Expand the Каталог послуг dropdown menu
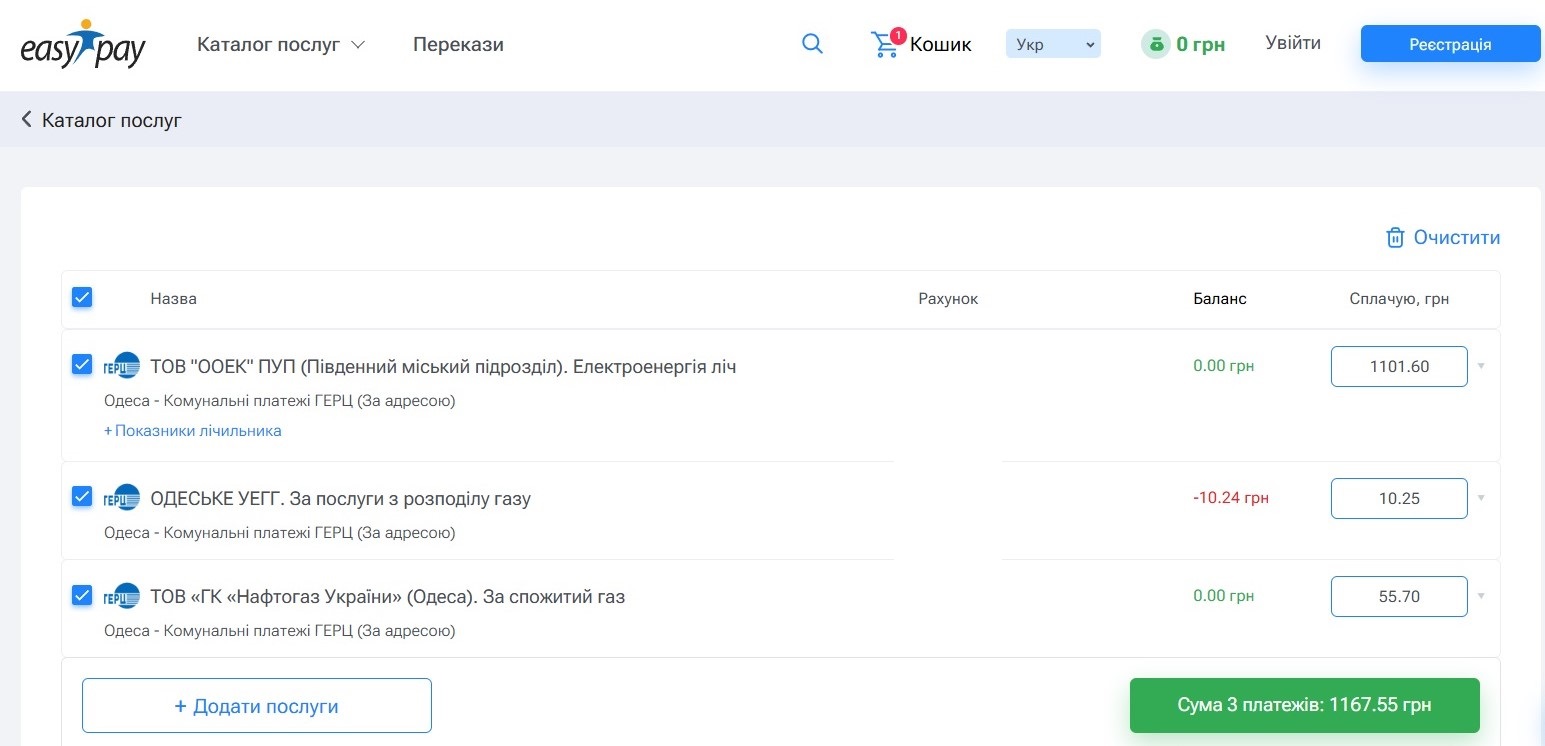The height and width of the screenshot is (746, 1545). tap(281, 45)
